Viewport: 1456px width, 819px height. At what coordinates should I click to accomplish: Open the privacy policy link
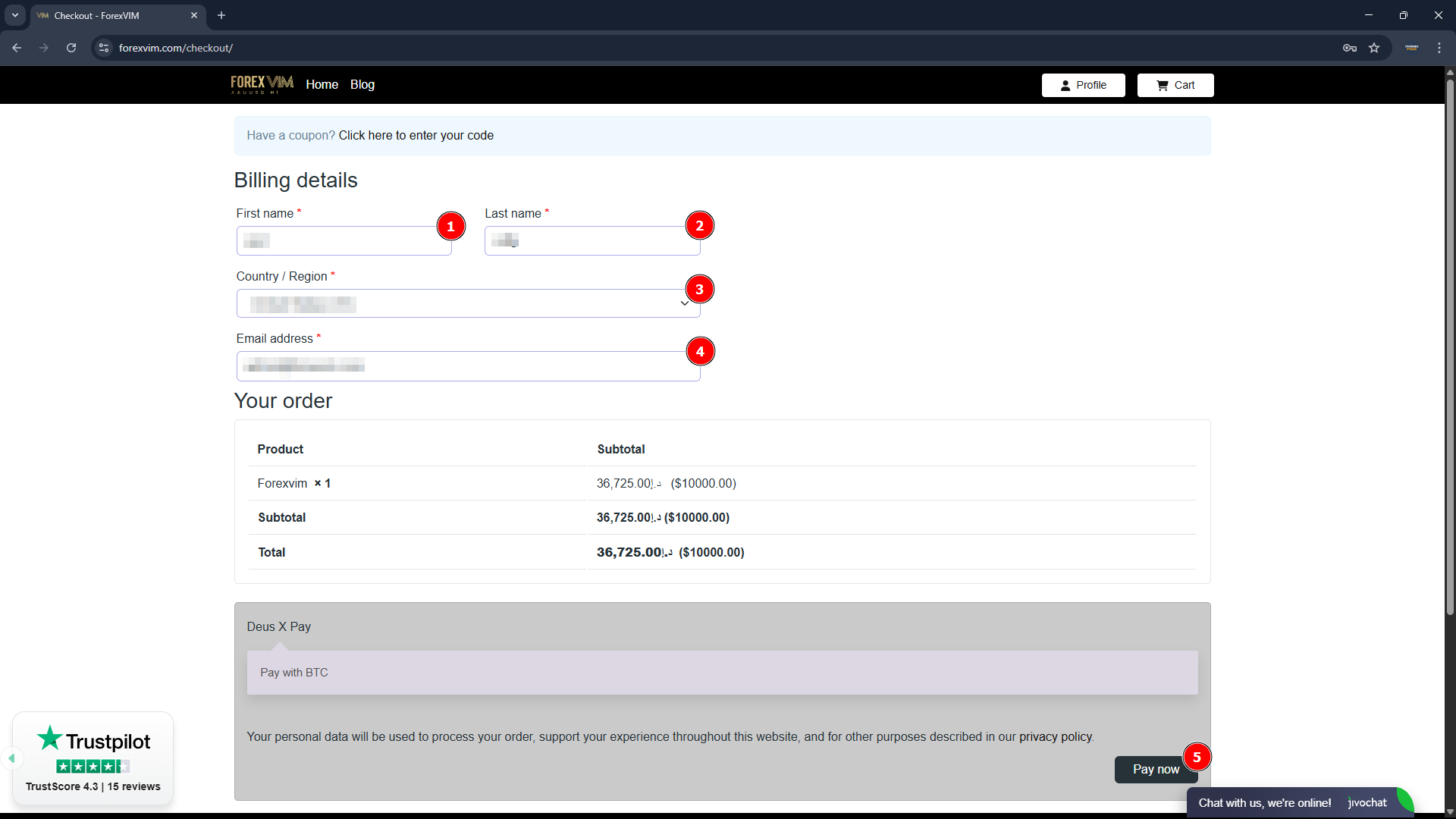[x=1055, y=737]
